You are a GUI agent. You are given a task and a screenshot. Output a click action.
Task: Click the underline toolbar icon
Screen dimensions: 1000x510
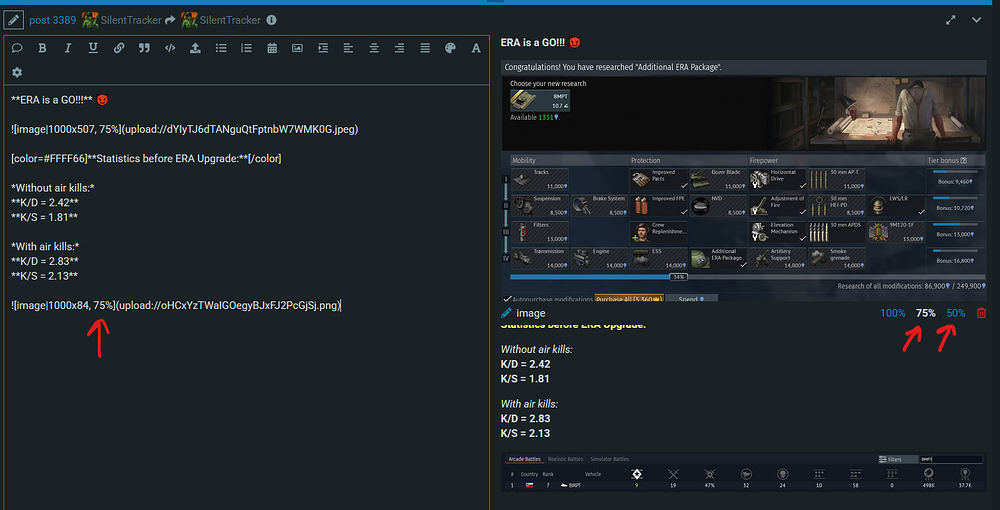(x=93, y=48)
